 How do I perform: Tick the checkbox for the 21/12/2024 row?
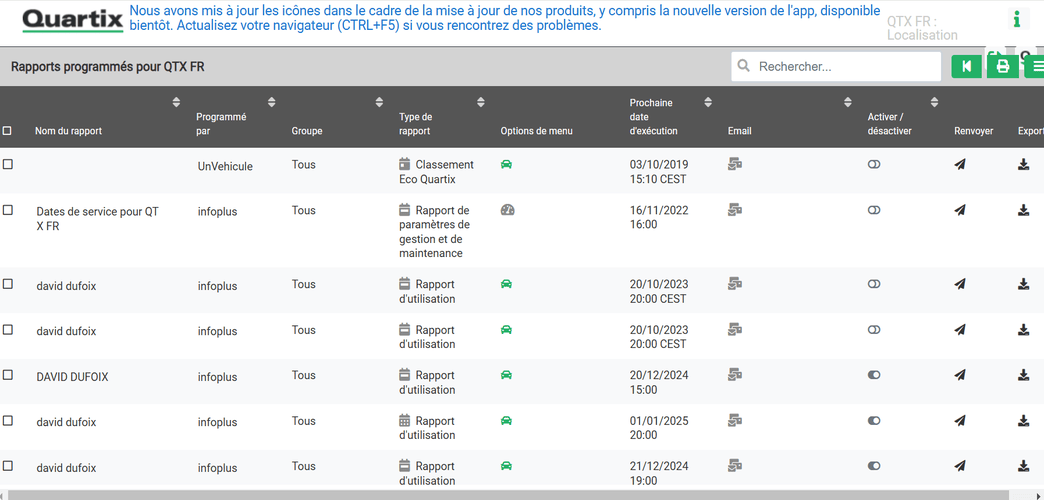point(8,465)
